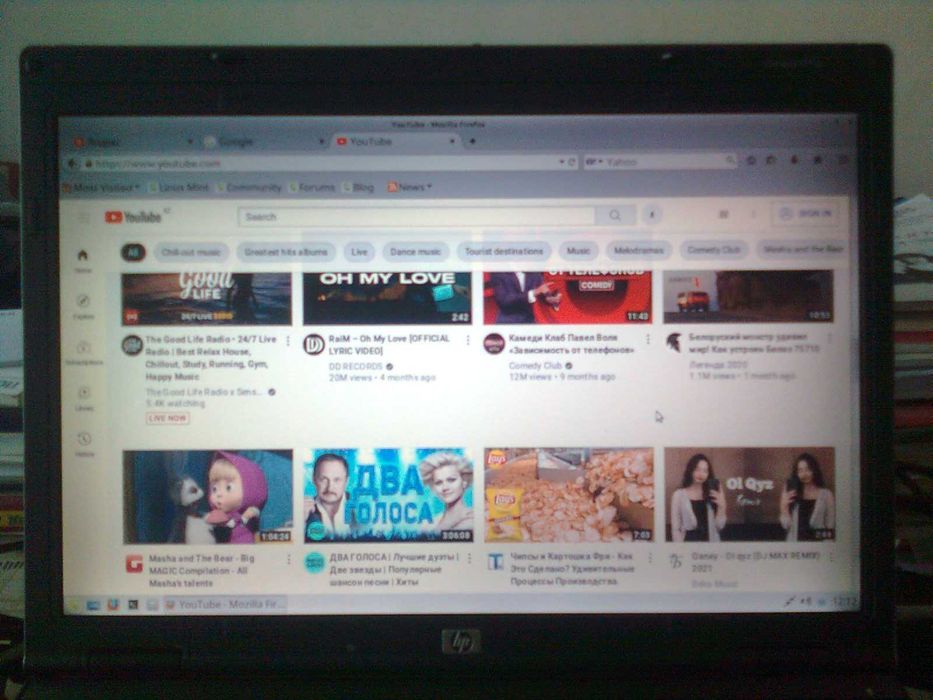The height and width of the screenshot is (700, 933).
Task: Open the YouTube hamburger guide menu
Action: (83, 218)
